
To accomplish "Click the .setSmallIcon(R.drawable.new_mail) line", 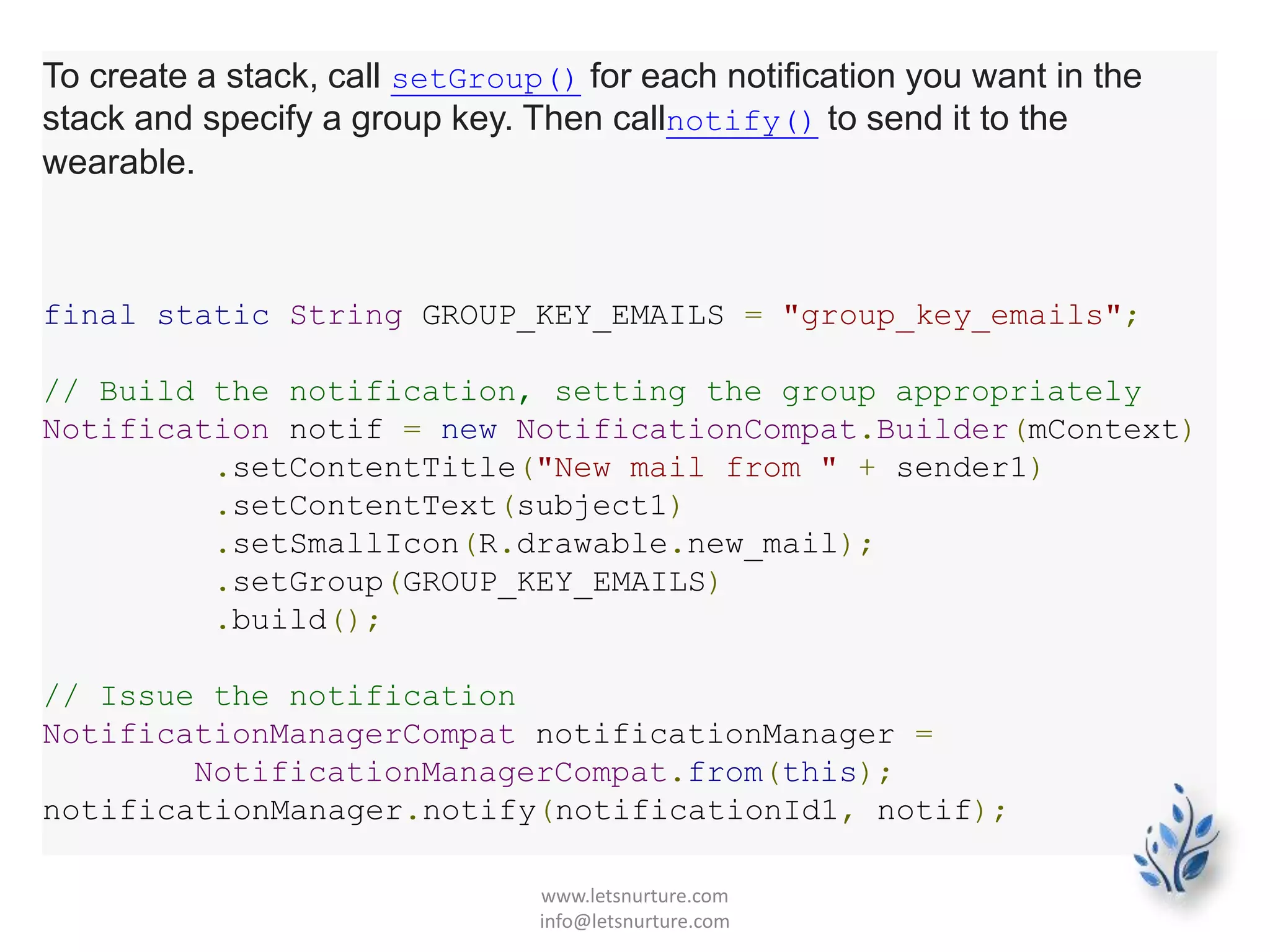I will (544, 544).
